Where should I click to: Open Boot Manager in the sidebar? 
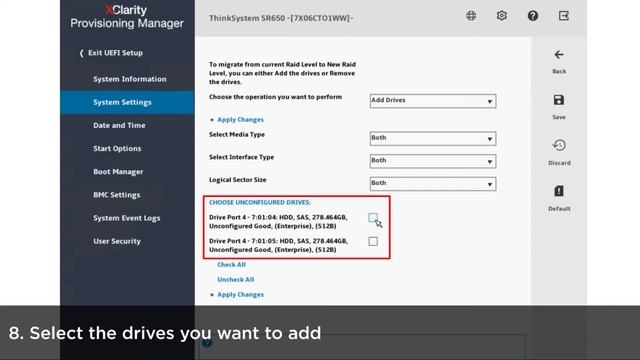point(118,172)
